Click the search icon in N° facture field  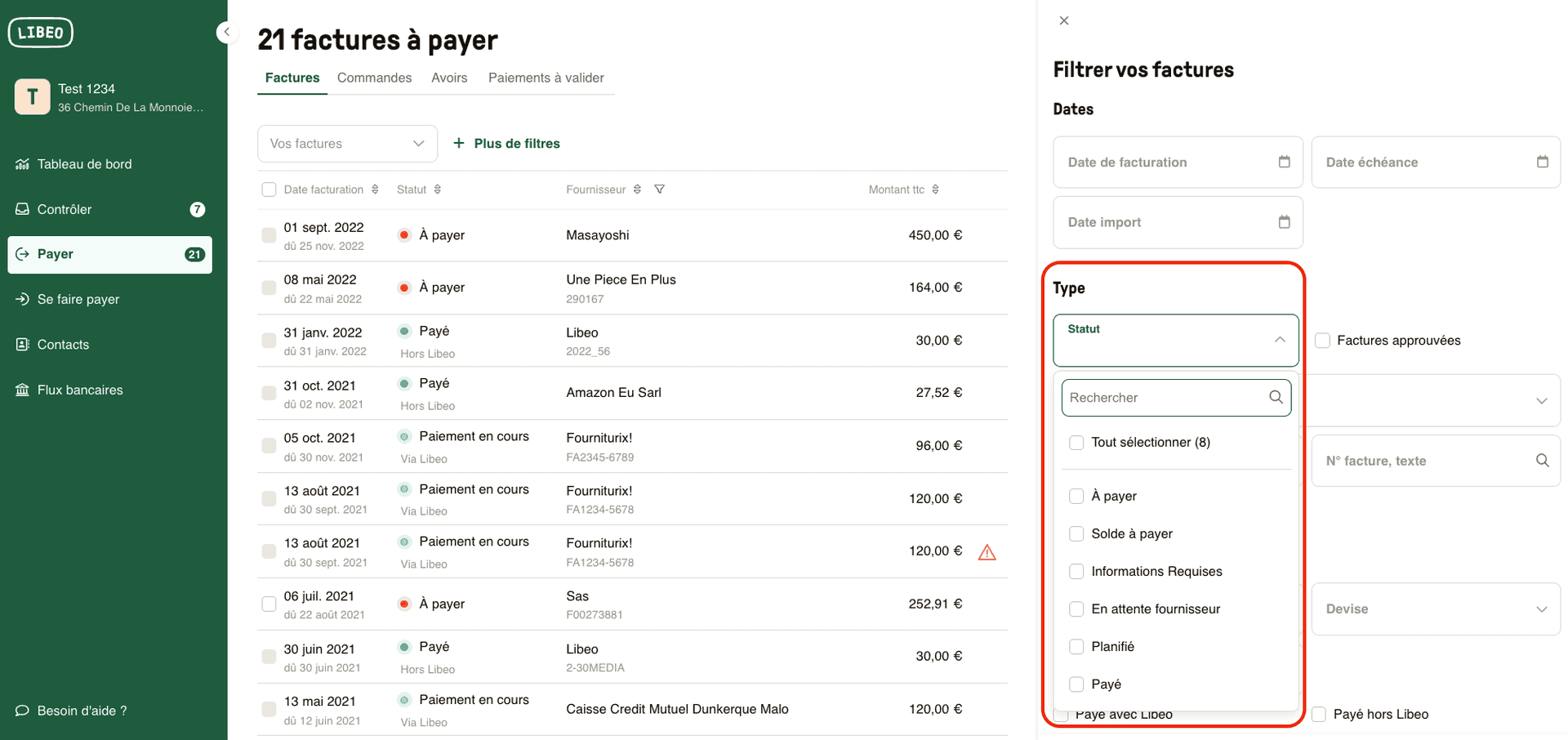click(1542, 461)
